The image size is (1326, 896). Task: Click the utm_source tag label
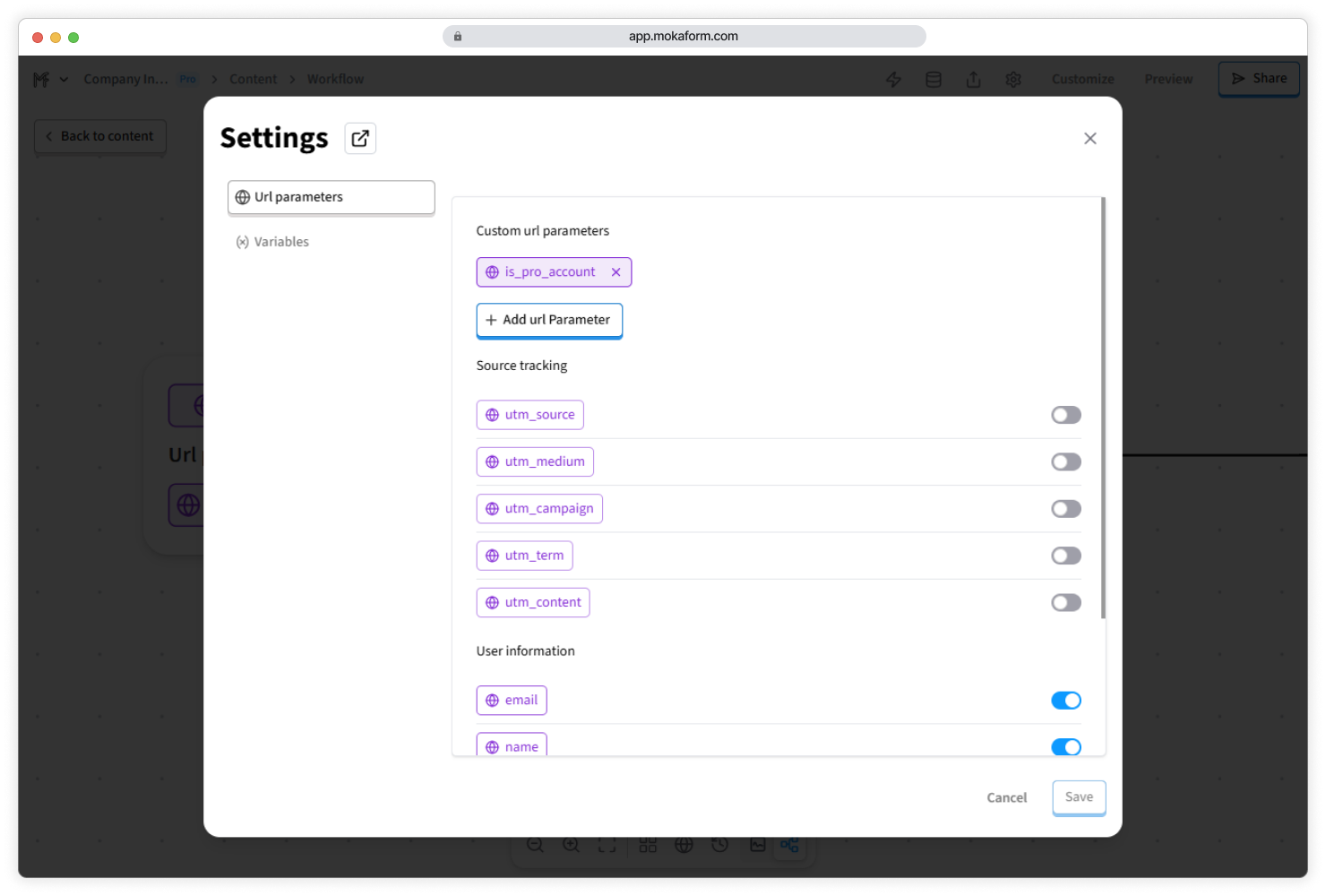530,415
